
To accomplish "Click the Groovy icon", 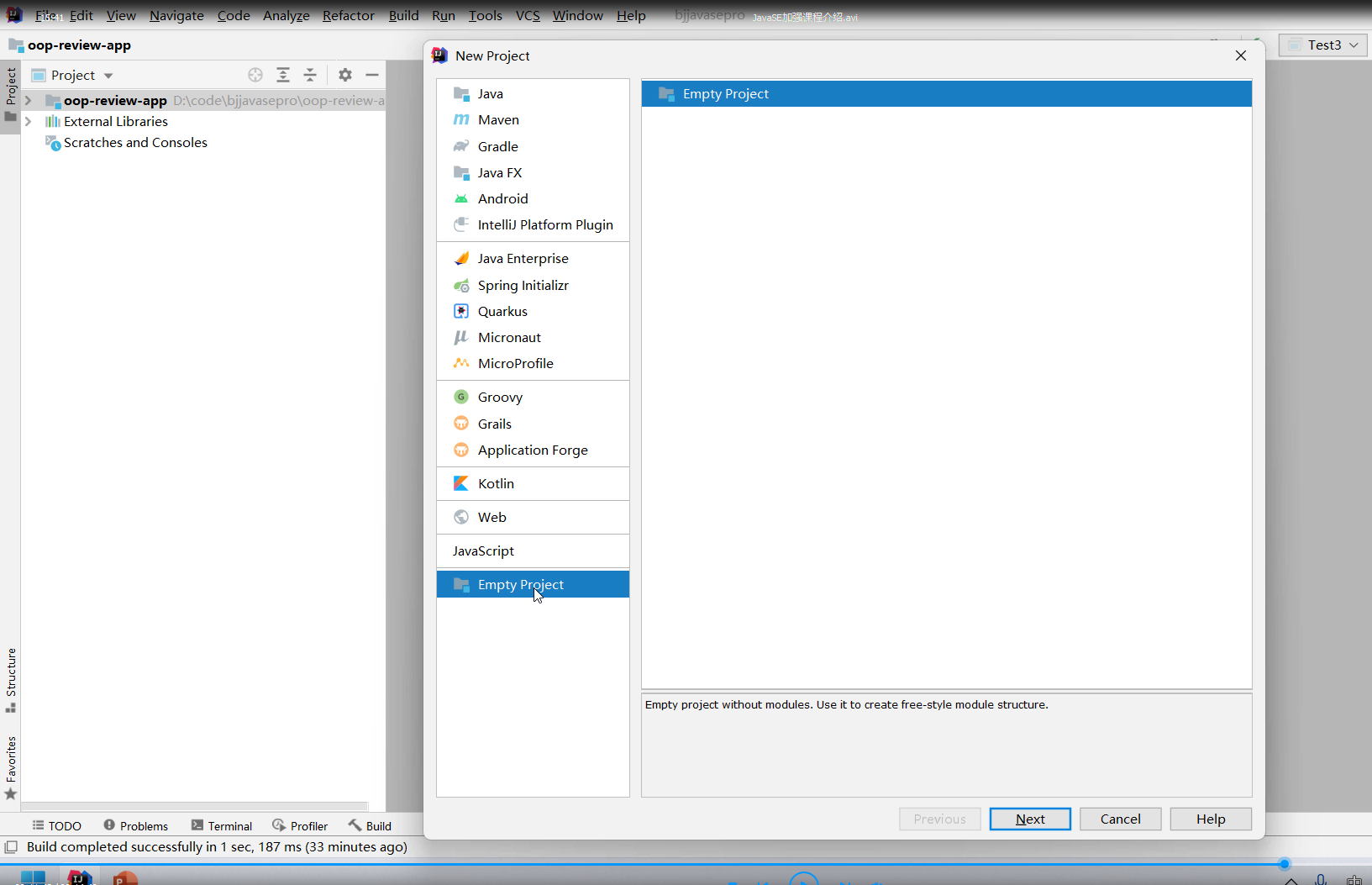I will 461,397.
